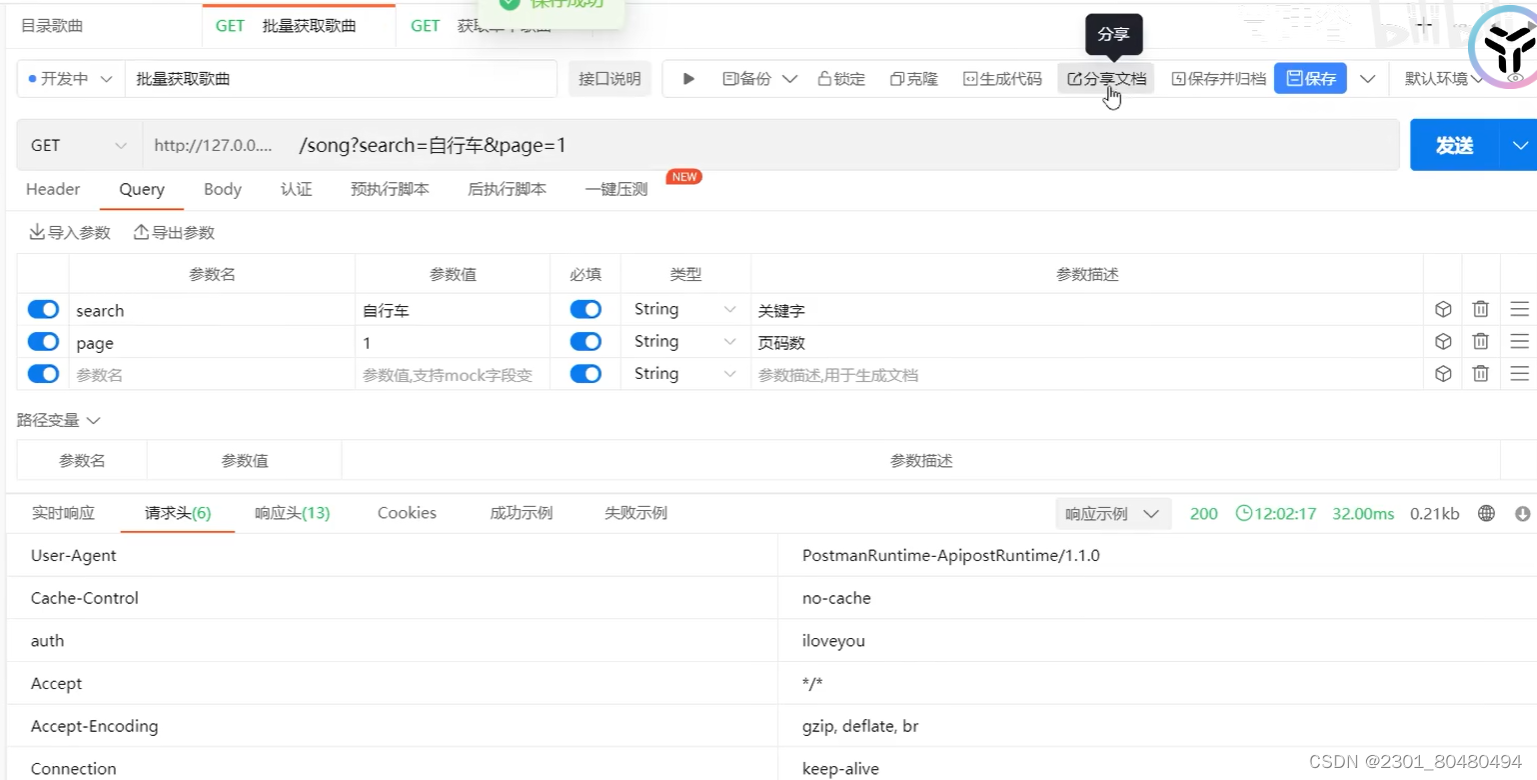Switch to the 目录歌曲 tab
The width and height of the screenshot is (1537, 780).
(52, 26)
